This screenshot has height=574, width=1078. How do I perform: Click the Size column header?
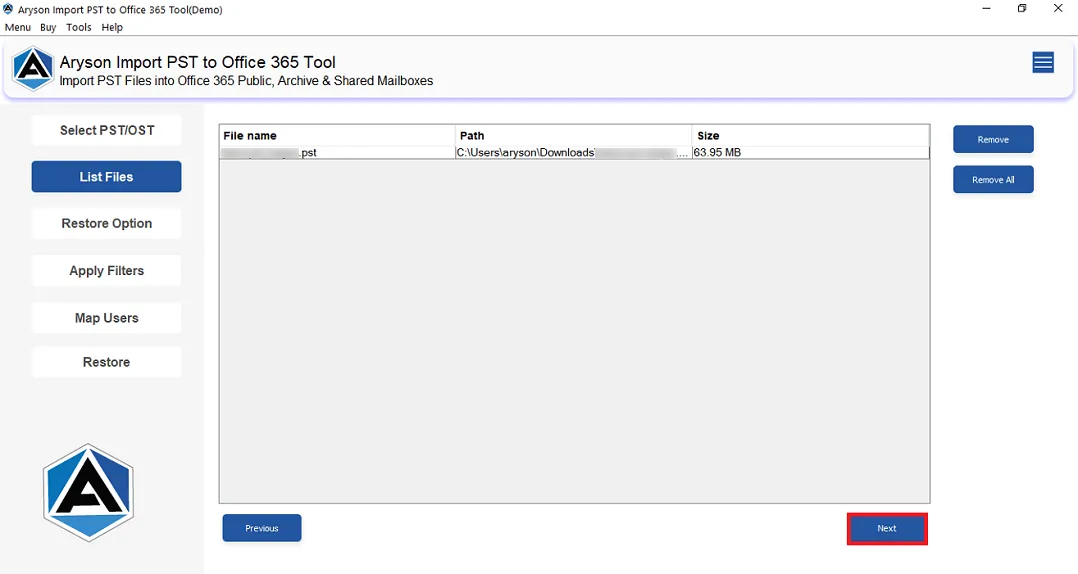coord(811,135)
